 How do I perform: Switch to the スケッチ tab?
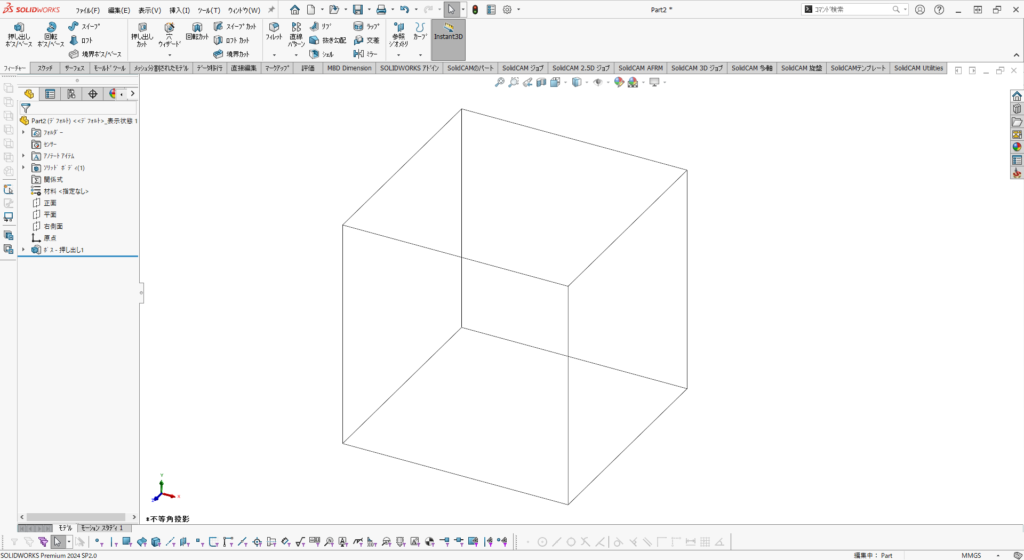point(45,68)
